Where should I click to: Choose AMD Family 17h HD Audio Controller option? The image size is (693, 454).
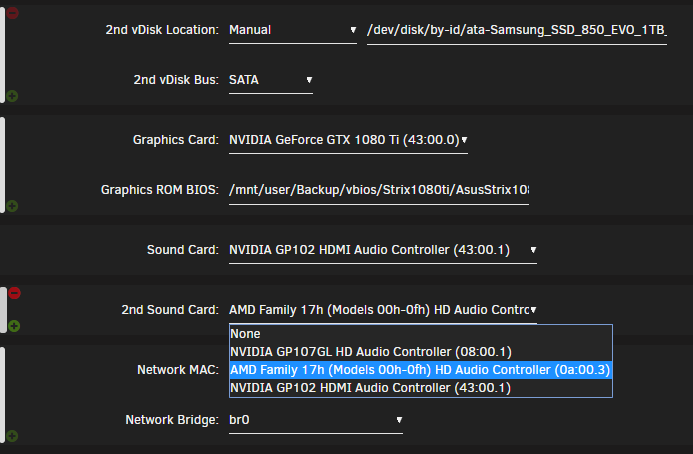[420, 370]
